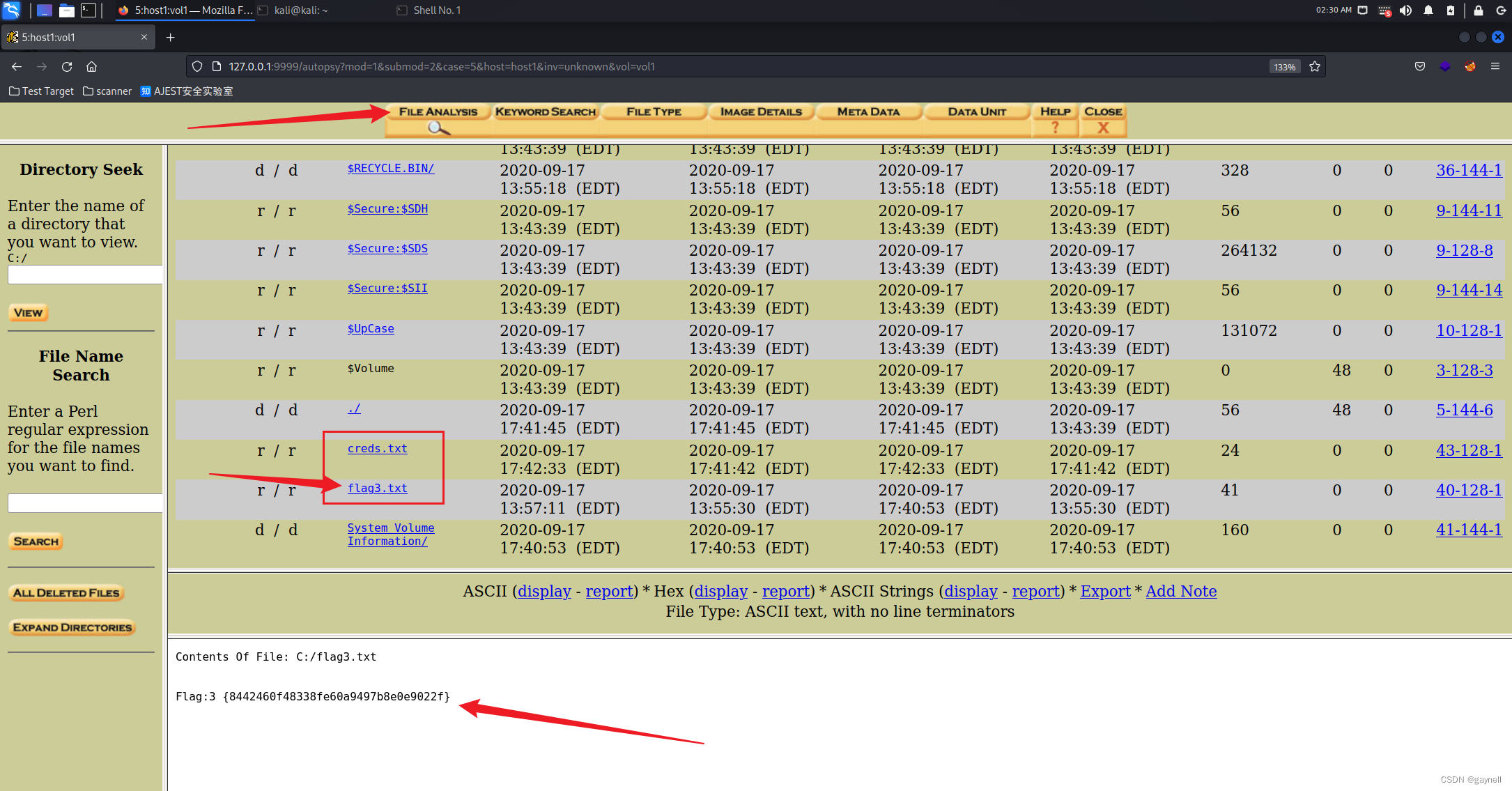This screenshot has width=1512, height=791.
Task: Click the Directory Seek name input field
Action: point(84,274)
